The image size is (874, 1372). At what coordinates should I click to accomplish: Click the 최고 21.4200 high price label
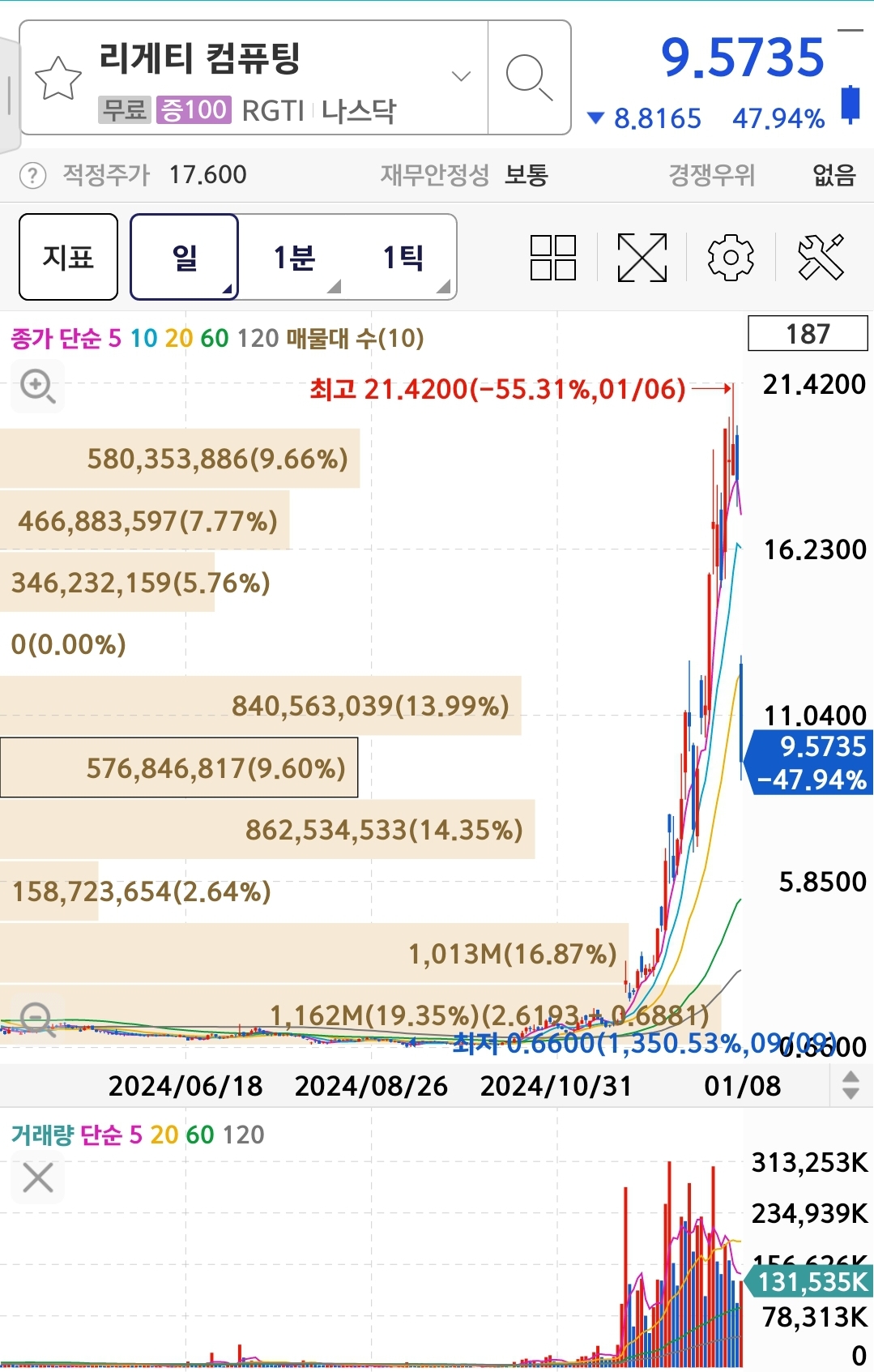497,389
